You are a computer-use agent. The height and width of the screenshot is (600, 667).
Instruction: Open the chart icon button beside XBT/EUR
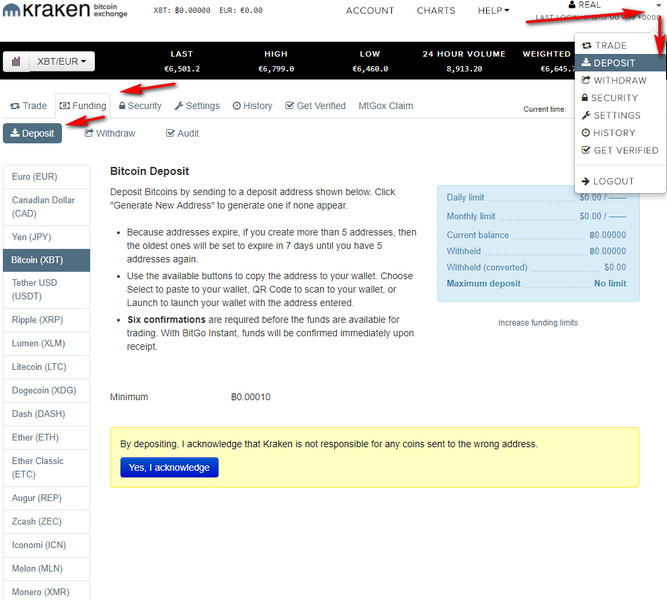16,62
